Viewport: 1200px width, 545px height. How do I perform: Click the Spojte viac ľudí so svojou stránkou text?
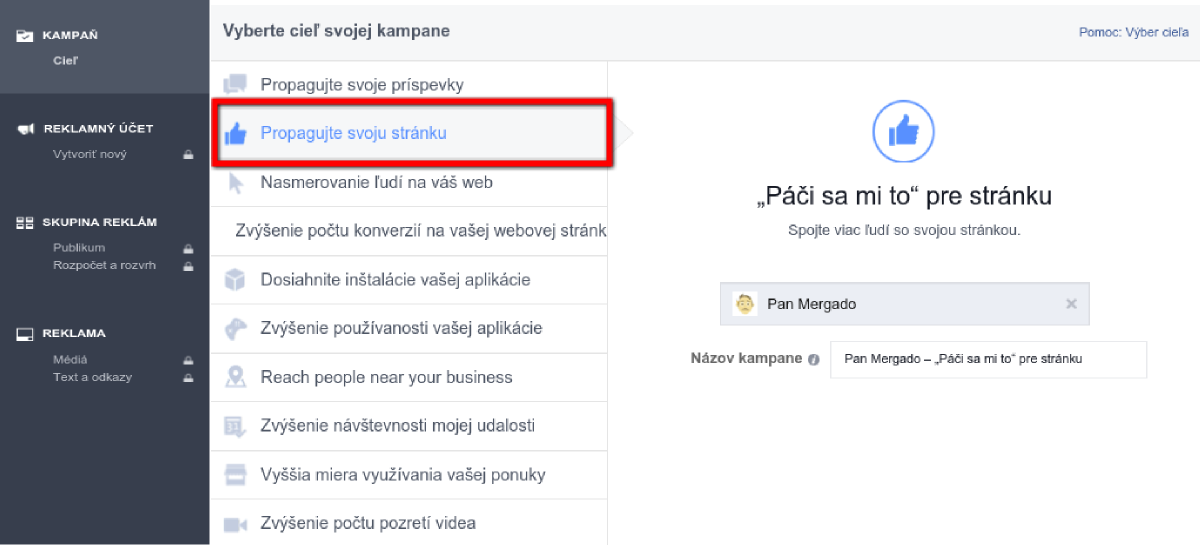[904, 230]
